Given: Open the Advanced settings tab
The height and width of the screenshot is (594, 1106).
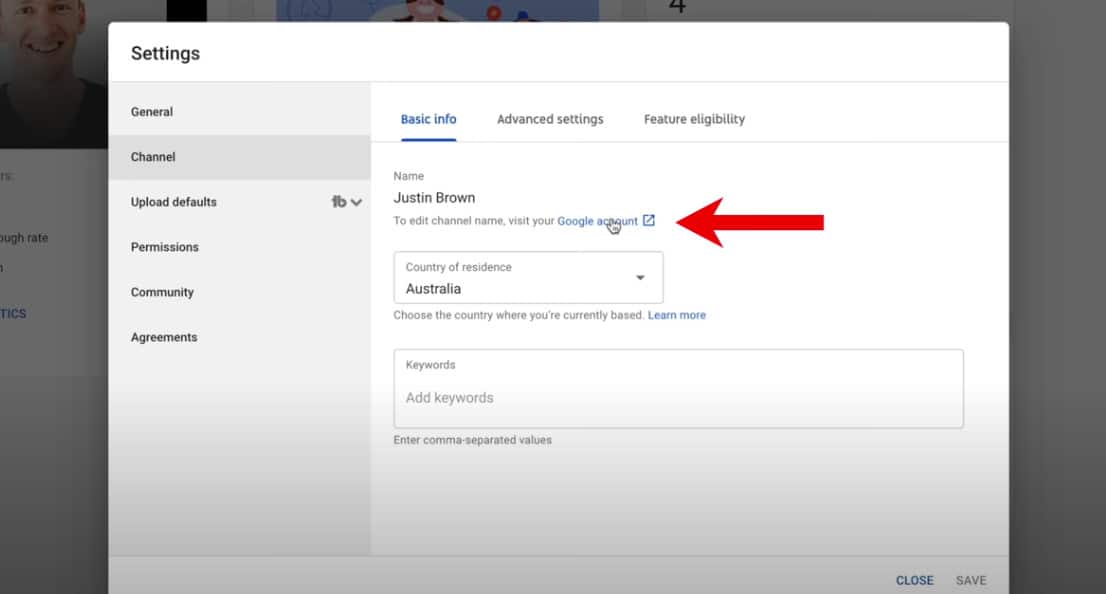Looking at the screenshot, I should 550,119.
